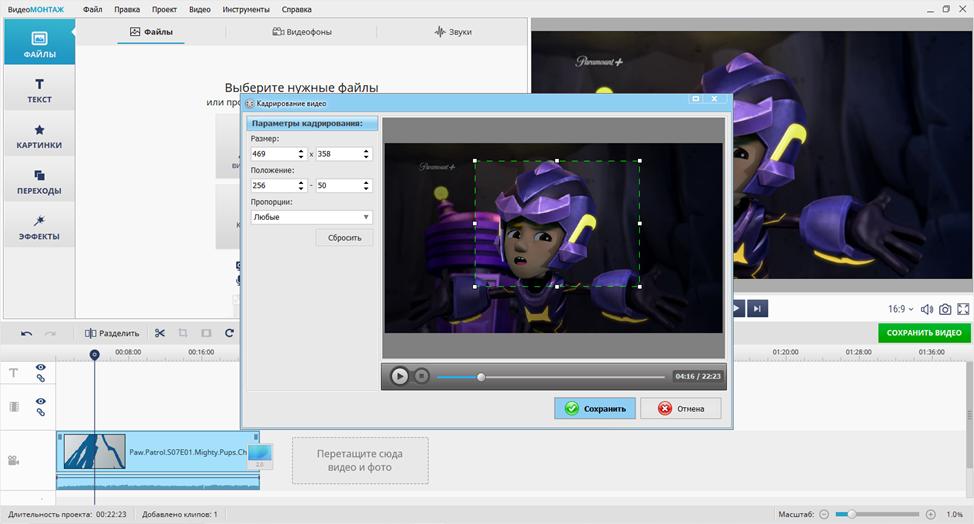Click the Разделить split button
This screenshot has width=974, height=524.
tap(112, 333)
